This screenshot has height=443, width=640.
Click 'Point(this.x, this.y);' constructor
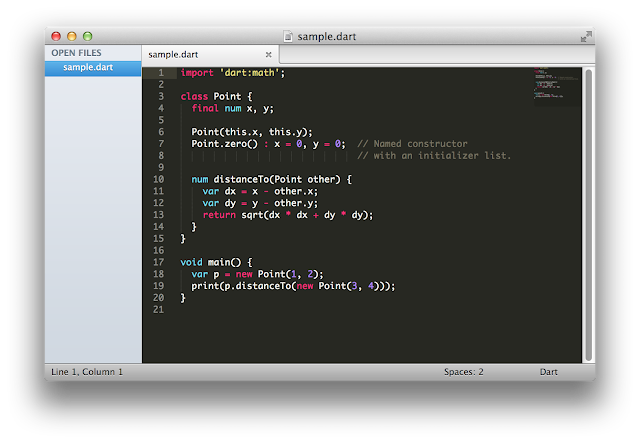pyautogui.click(x=252, y=132)
